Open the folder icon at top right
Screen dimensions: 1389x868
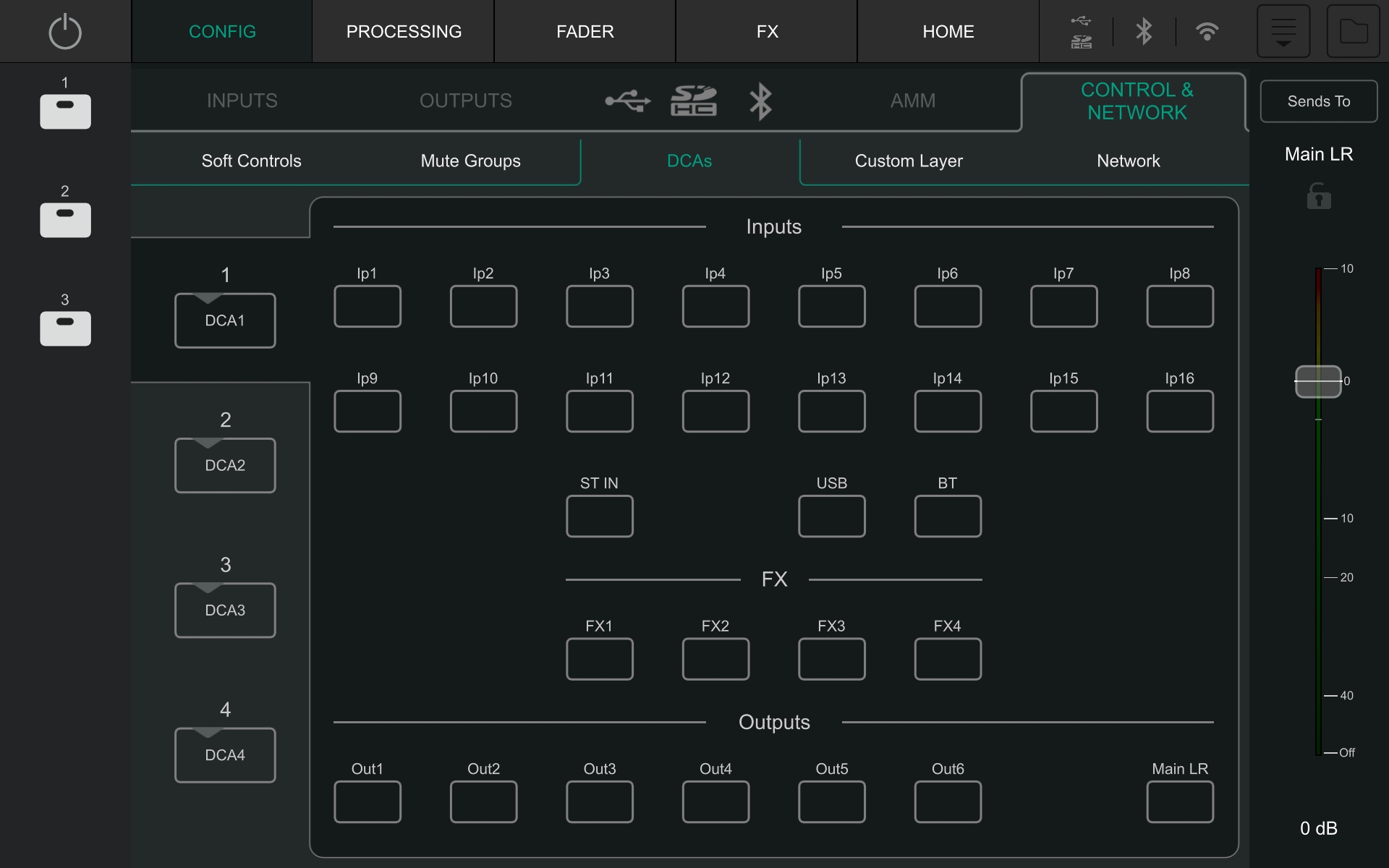click(1353, 32)
